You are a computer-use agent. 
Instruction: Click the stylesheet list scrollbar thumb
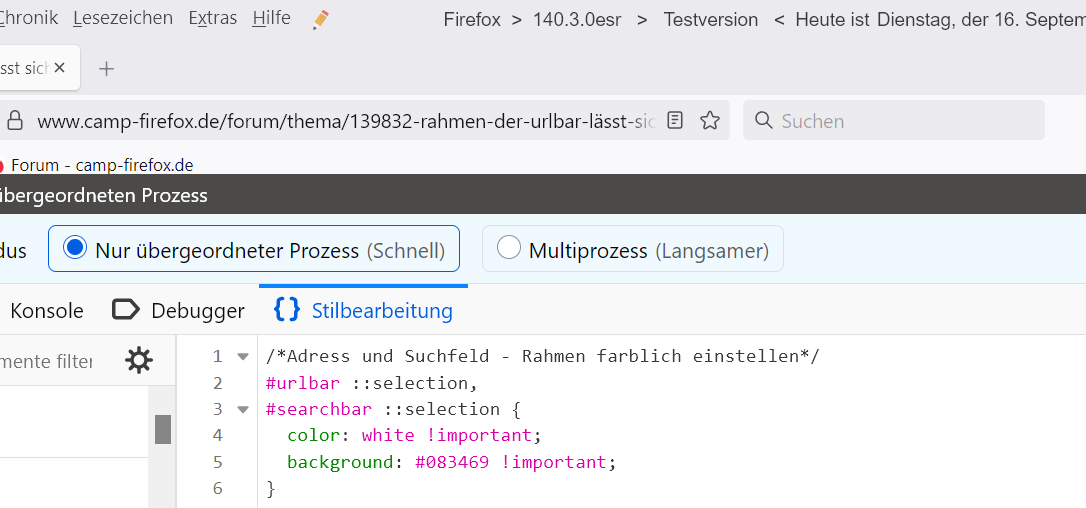click(x=162, y=429)
